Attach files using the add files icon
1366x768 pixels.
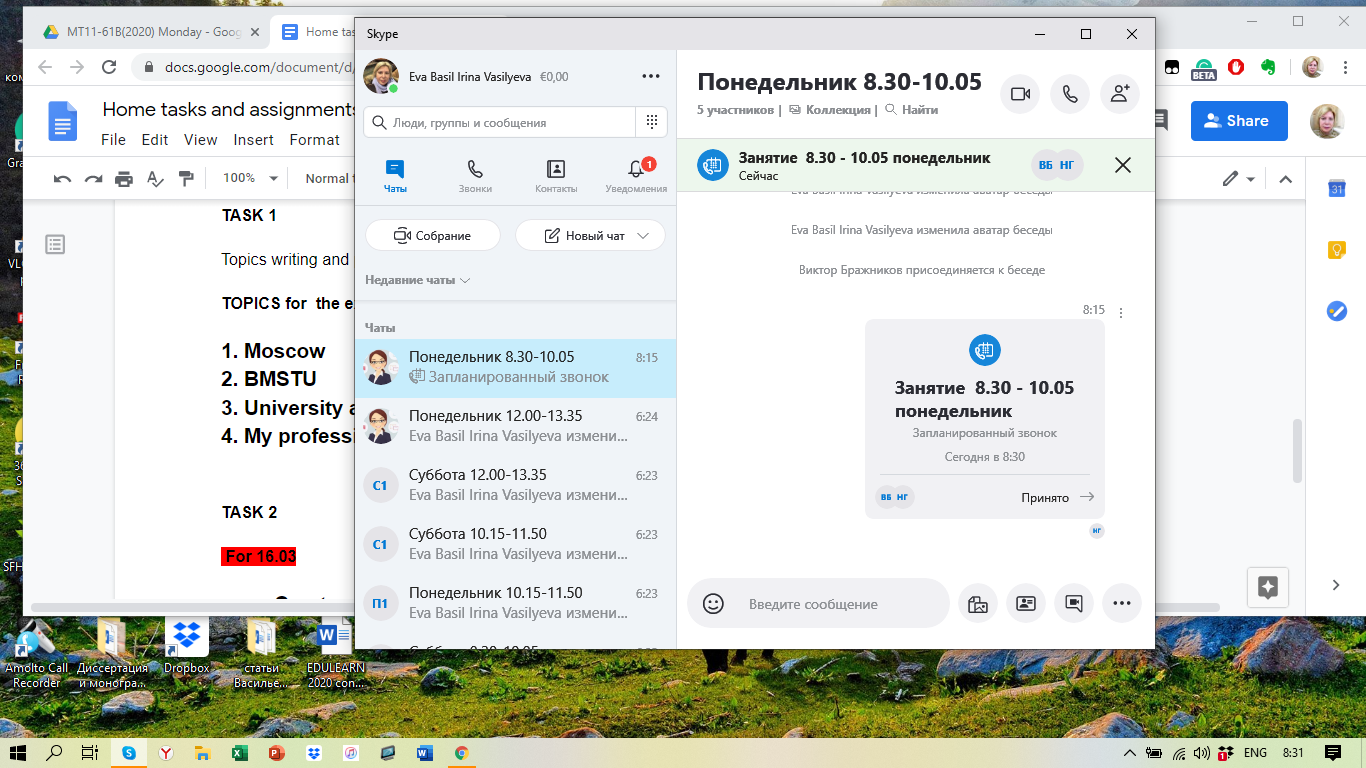(x=977, y=604)
